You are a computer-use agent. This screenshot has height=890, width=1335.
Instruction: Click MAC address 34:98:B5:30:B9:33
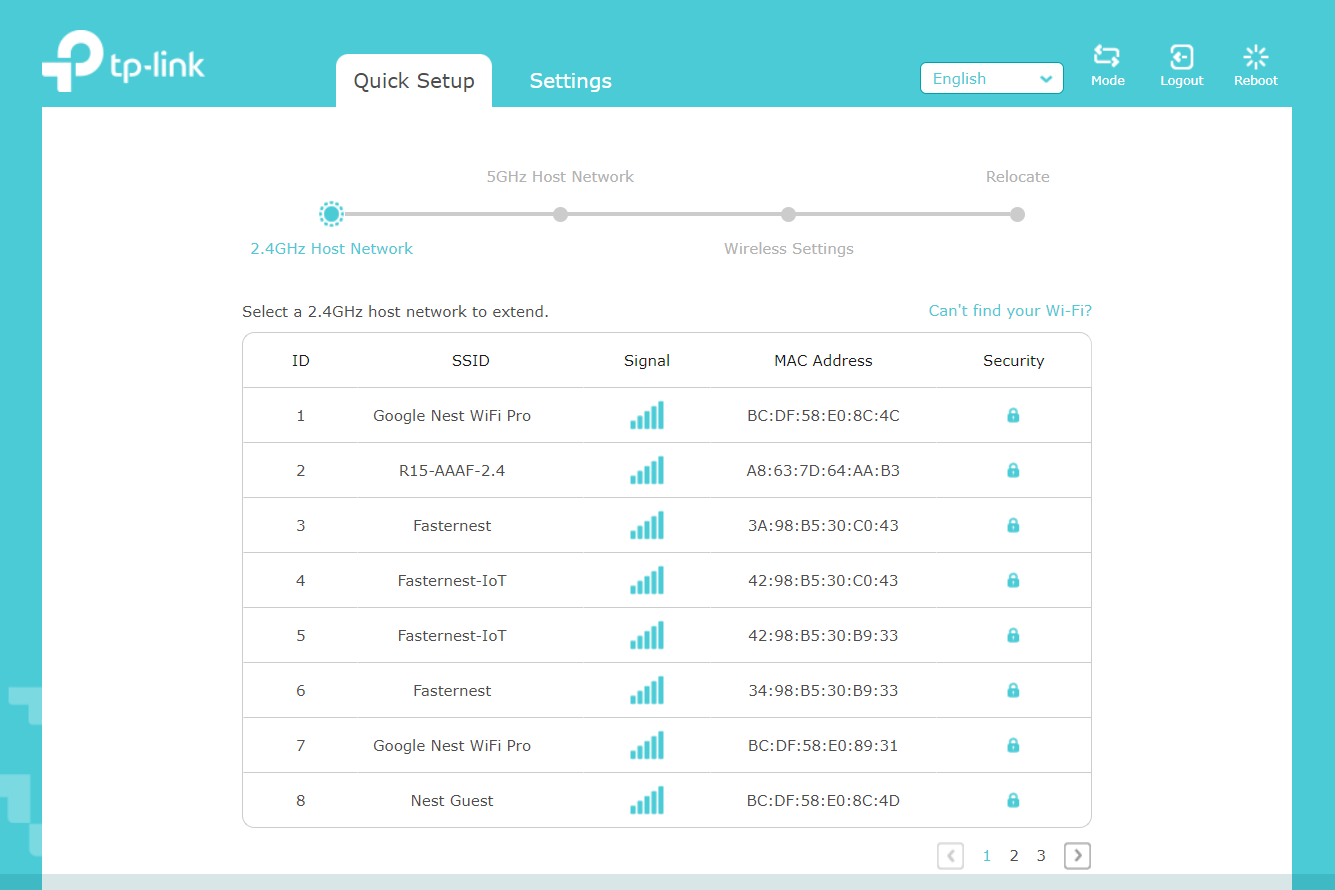coord(823,690)
